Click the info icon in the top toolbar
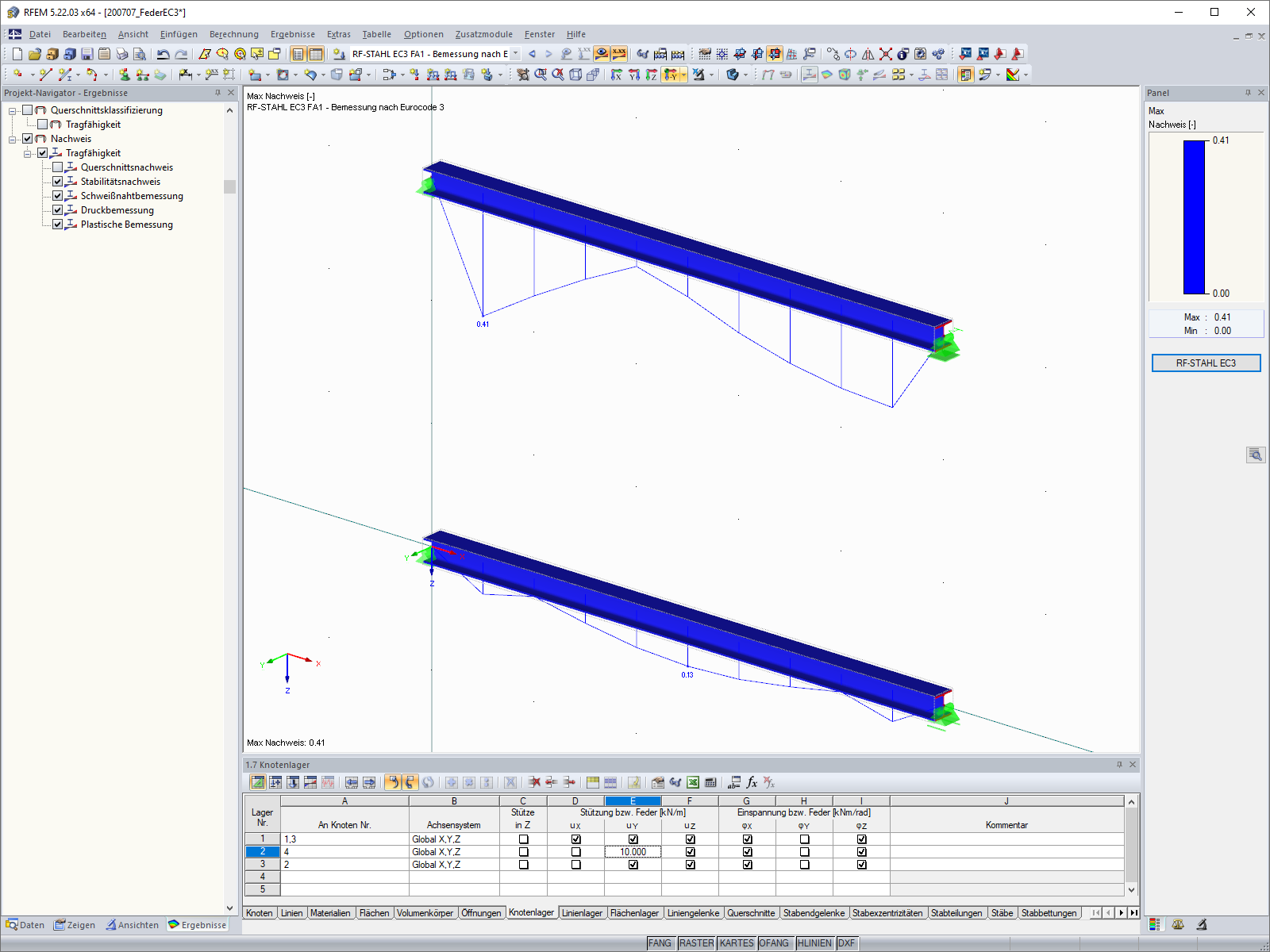The image size is (1270, 952). [903, 54]
